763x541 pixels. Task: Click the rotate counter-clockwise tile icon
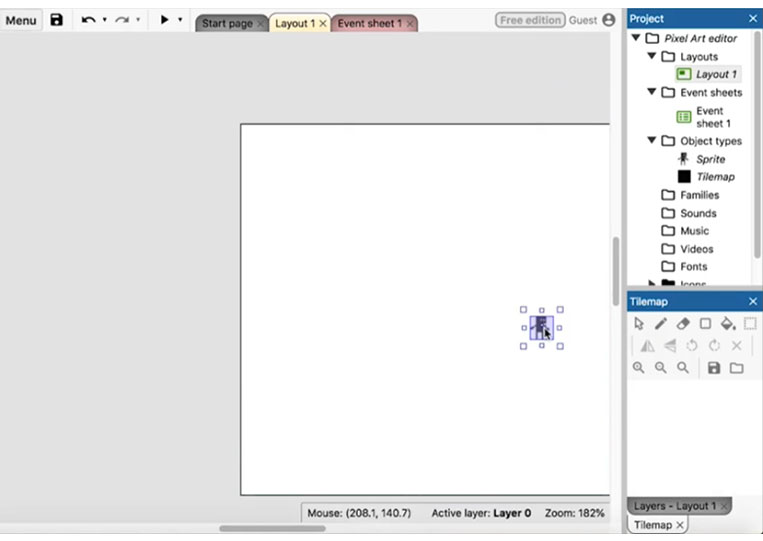tap(691, 346)
